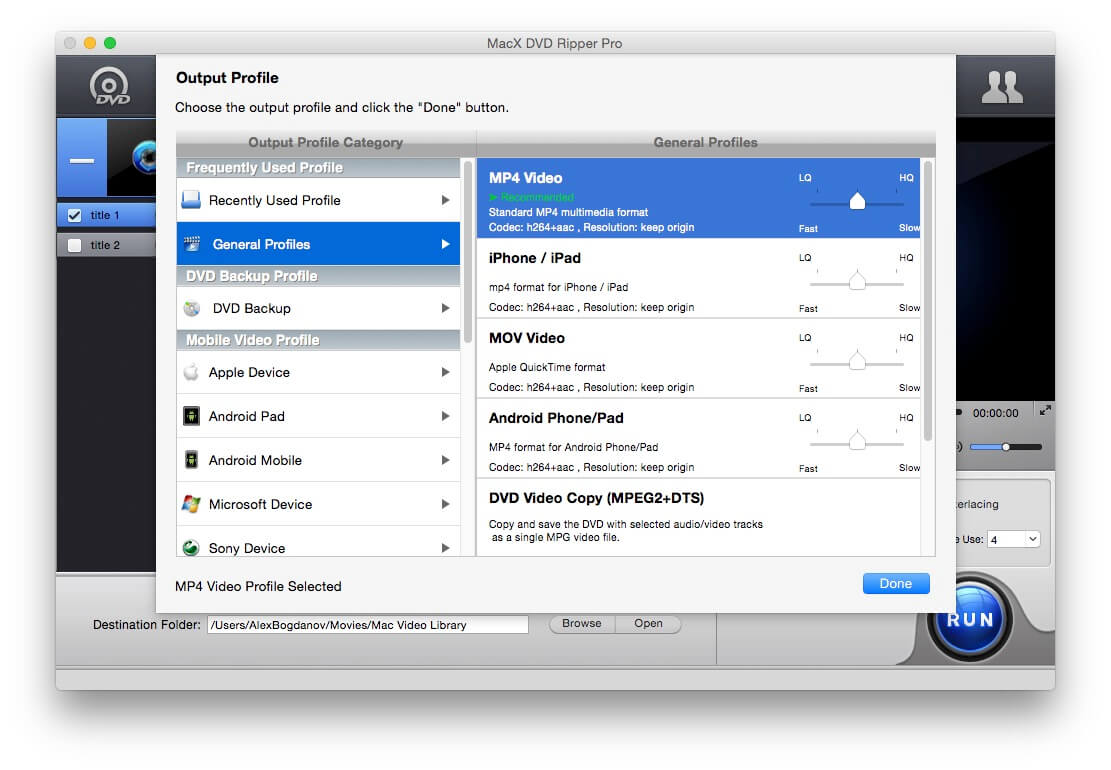This screenshot has height=770, width=1111.
Task: Select the DVD Video Copy (MPEG2+DTS) profile
Action: tap(699, 518)
